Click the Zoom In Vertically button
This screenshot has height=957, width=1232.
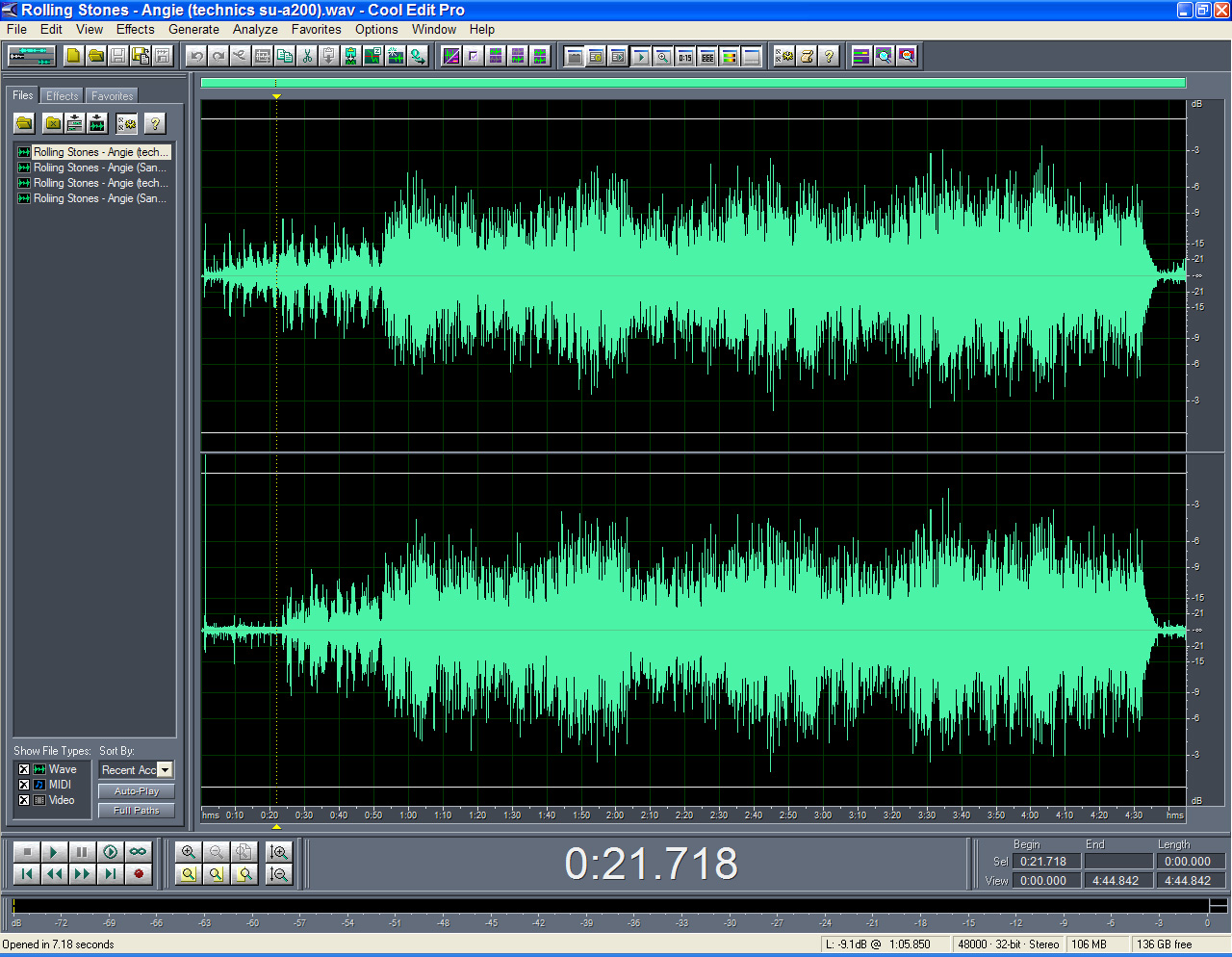pyautogui.click(x=279, y=852)
